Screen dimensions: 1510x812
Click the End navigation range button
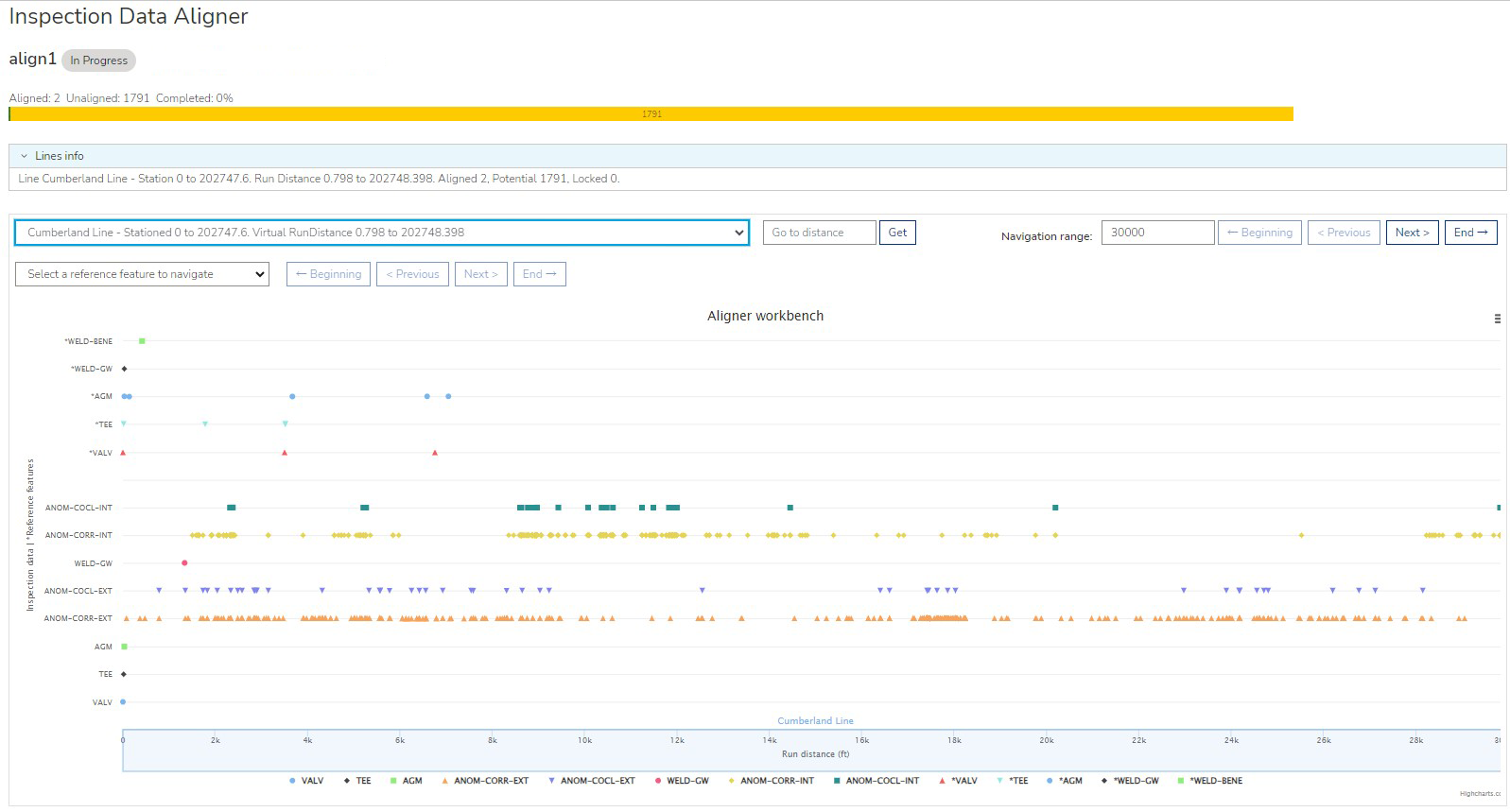(1470, 233)
